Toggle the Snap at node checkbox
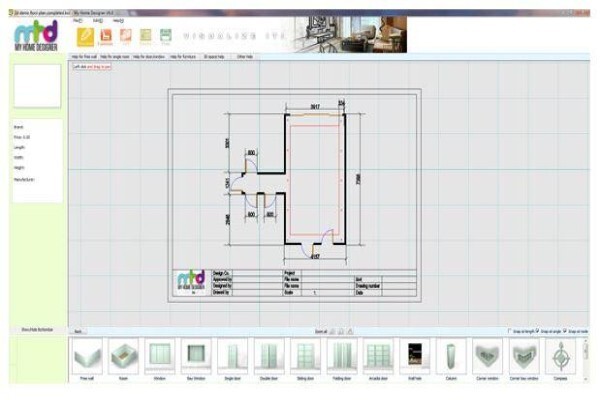 click(x=564, y=331)
